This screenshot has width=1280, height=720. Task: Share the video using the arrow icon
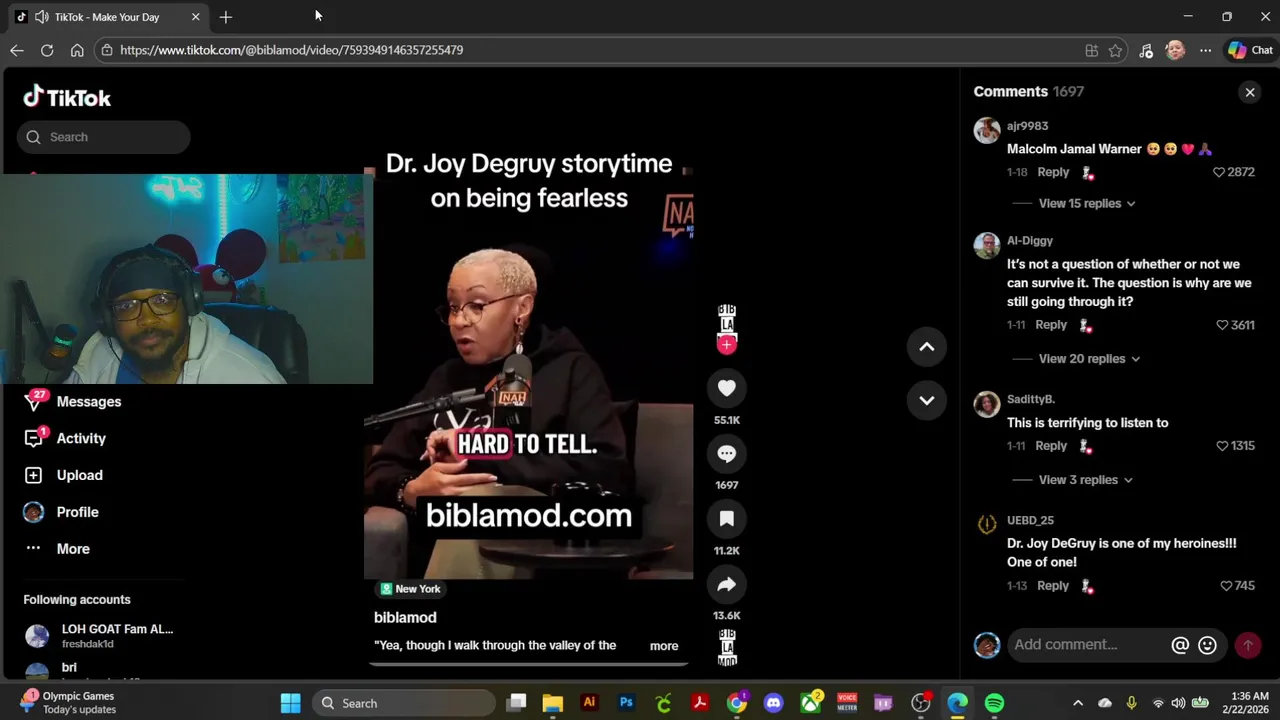point(727,584)
